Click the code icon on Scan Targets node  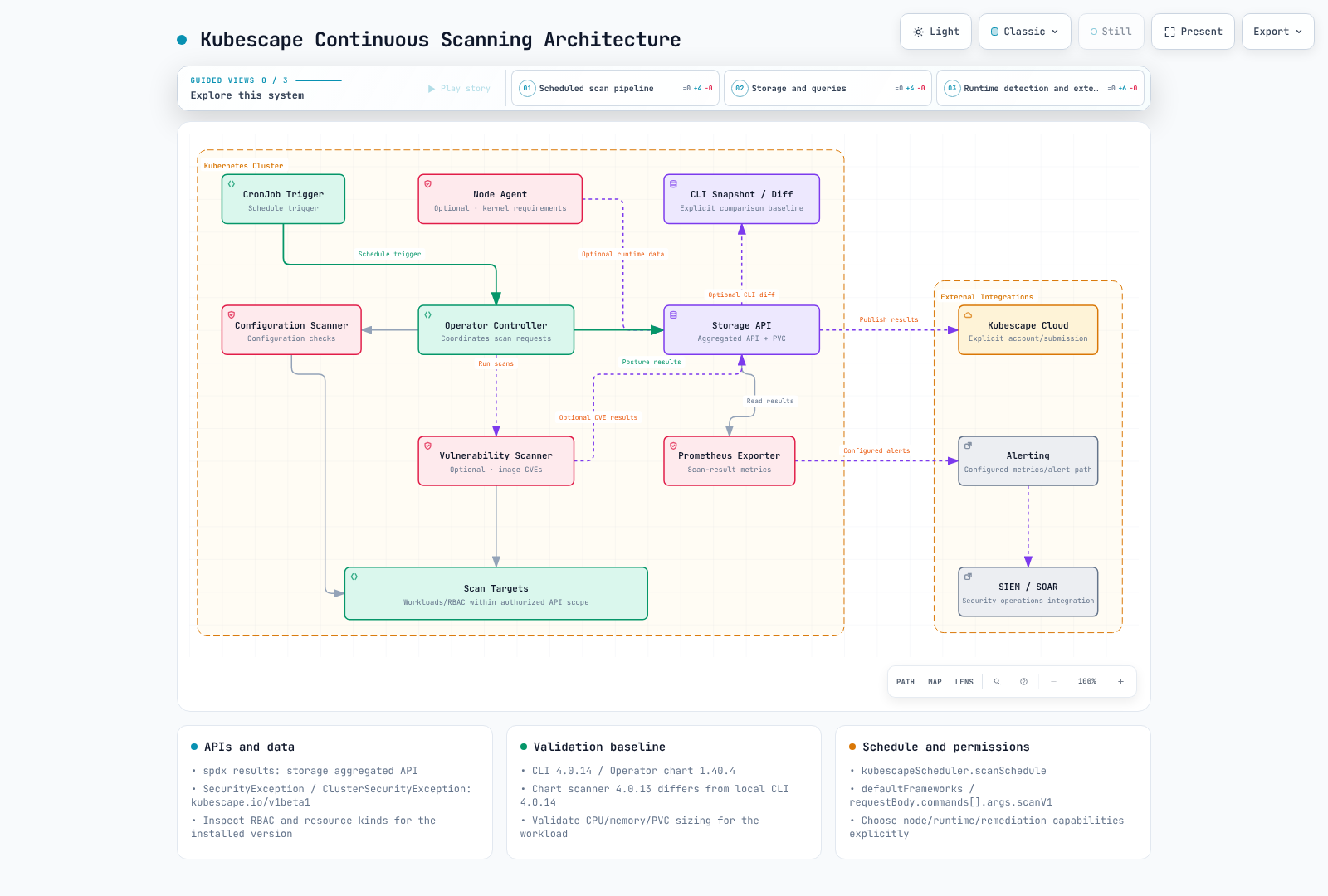(354, 577)
